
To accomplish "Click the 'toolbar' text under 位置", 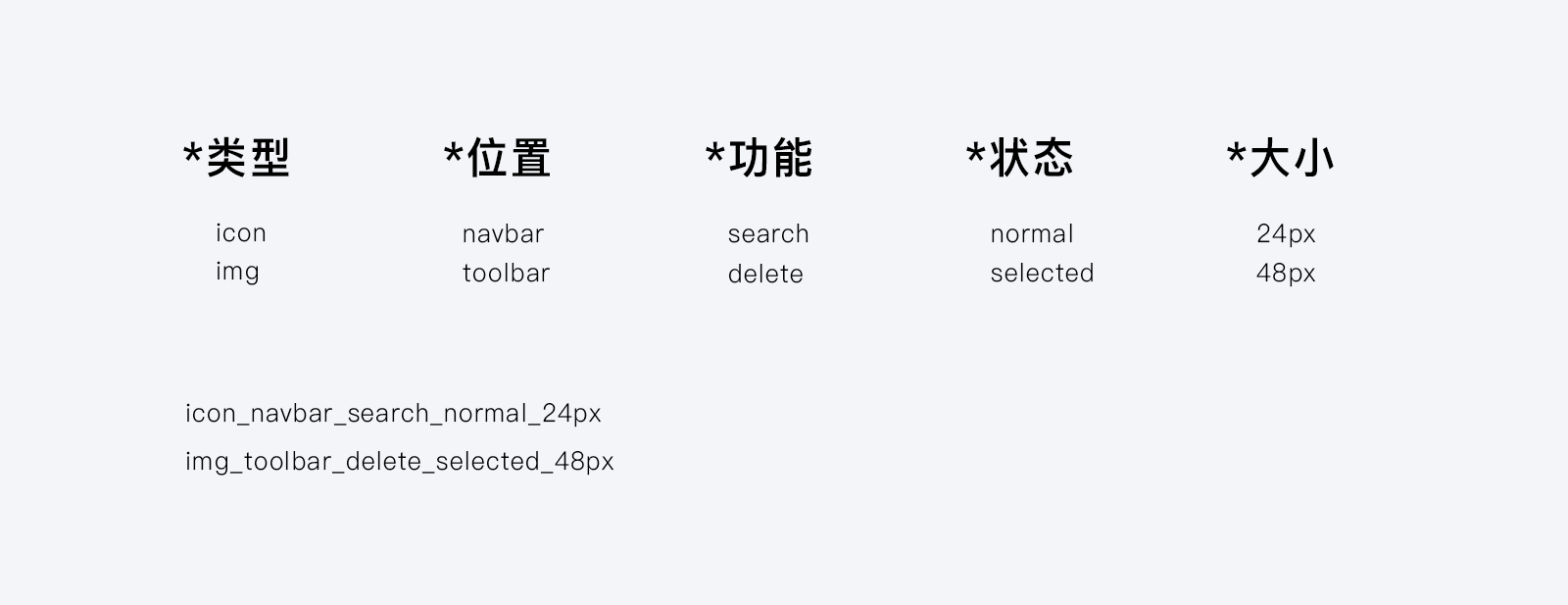I will tap(506, 273).
